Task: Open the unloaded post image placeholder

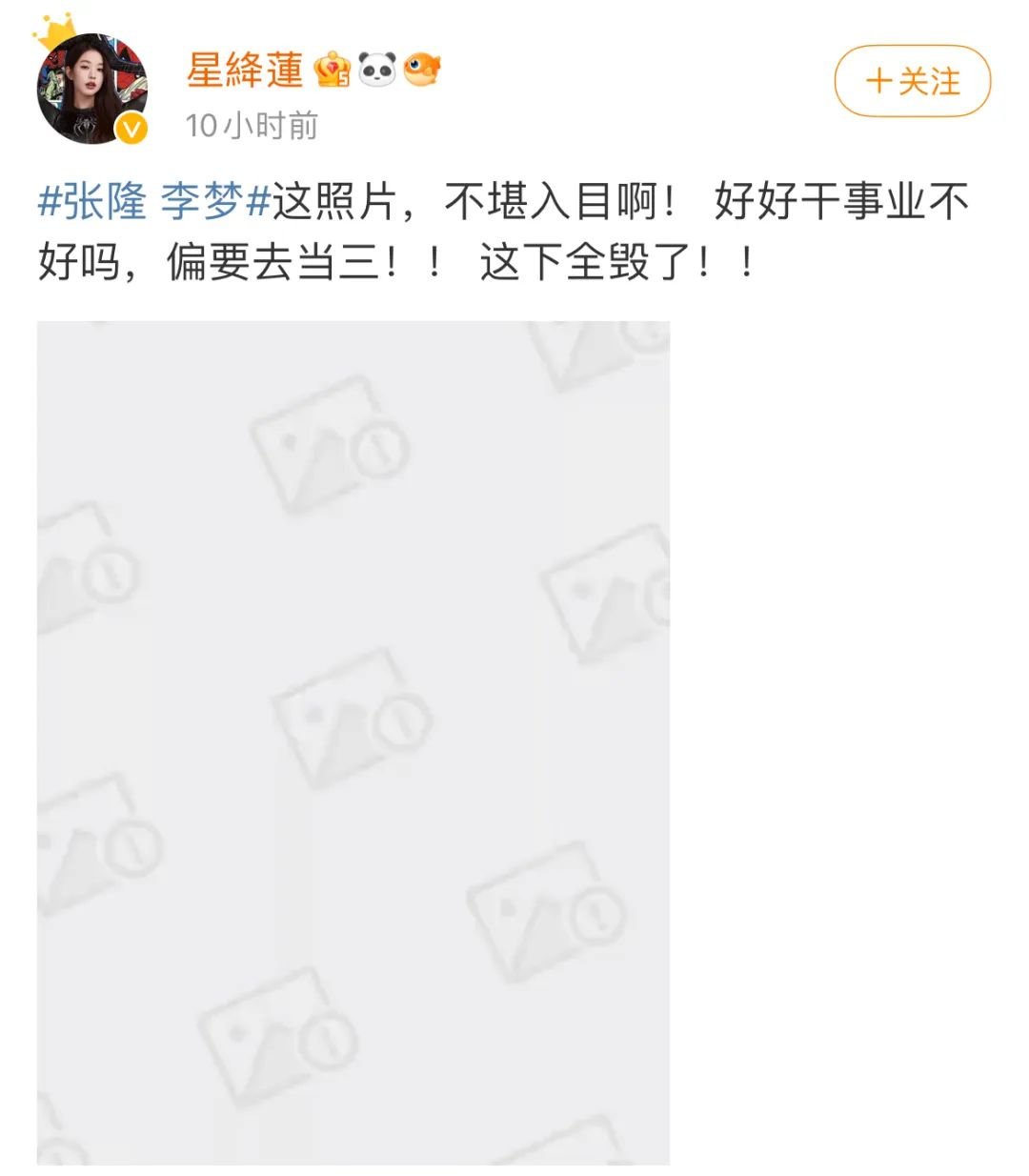Action: pos(353,742)
